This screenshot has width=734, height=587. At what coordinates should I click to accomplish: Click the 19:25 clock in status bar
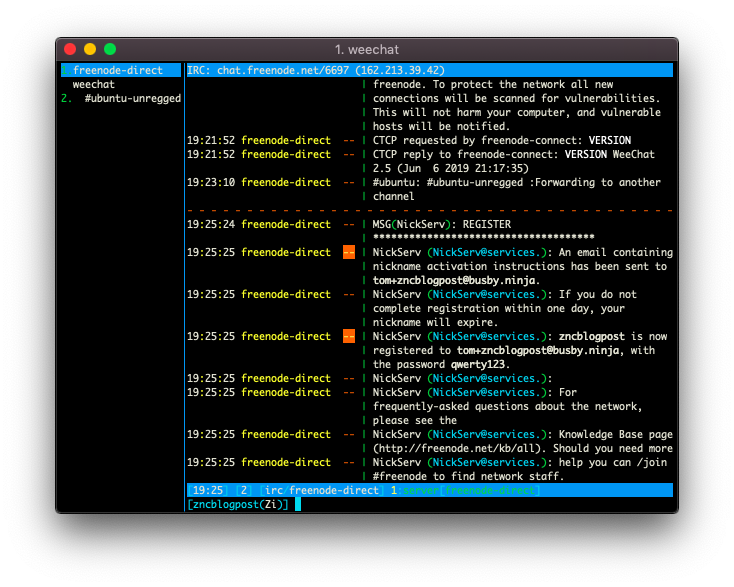208,490
